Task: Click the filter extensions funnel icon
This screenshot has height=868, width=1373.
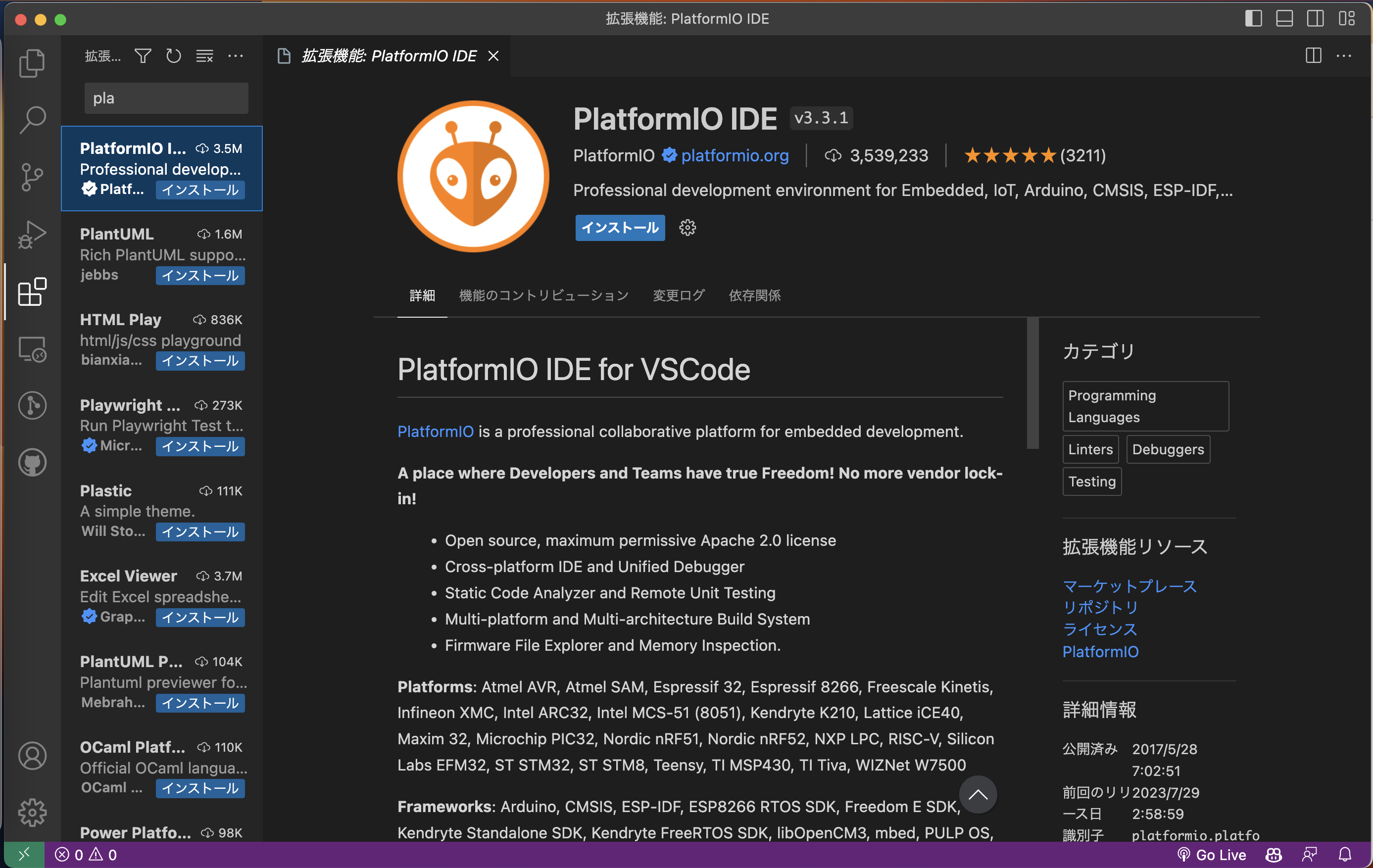Action: pyautogui.click(x=143, y=56)
